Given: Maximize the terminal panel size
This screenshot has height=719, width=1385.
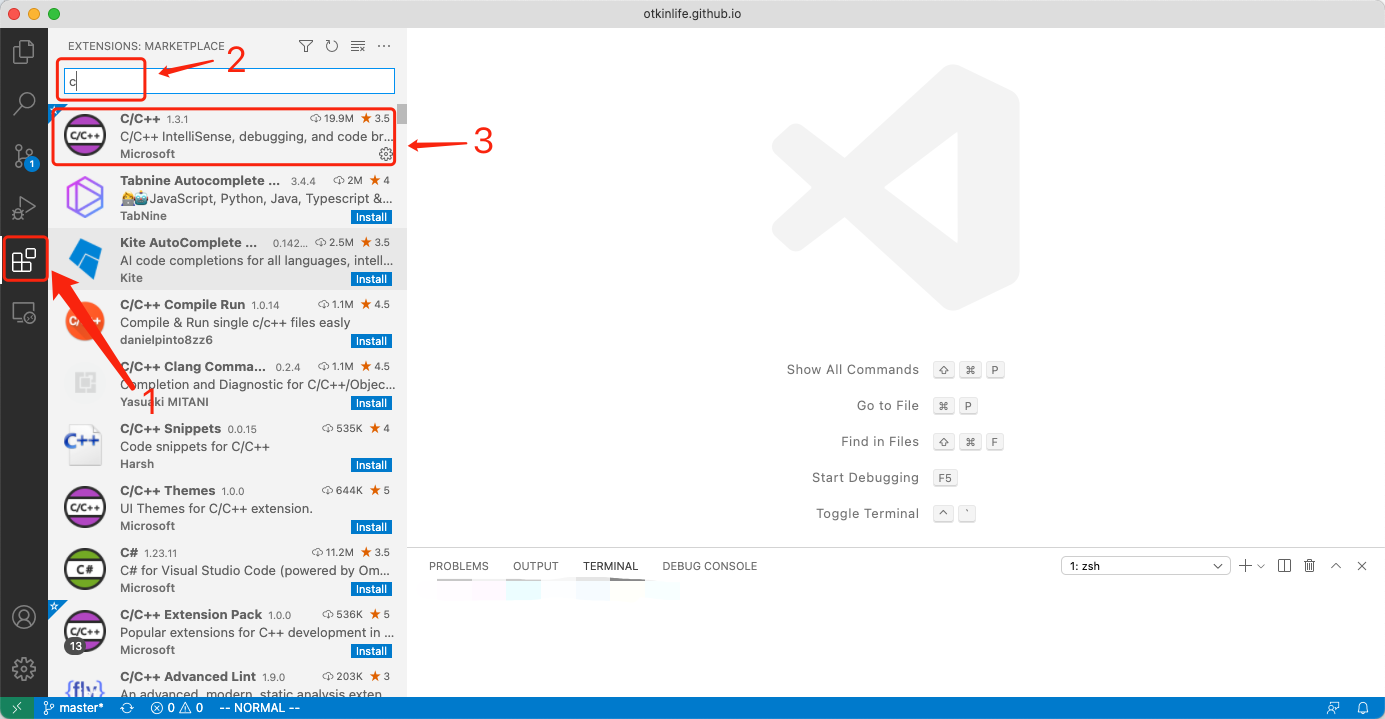Looking at the screenshot, I should tap(1336, 566).
